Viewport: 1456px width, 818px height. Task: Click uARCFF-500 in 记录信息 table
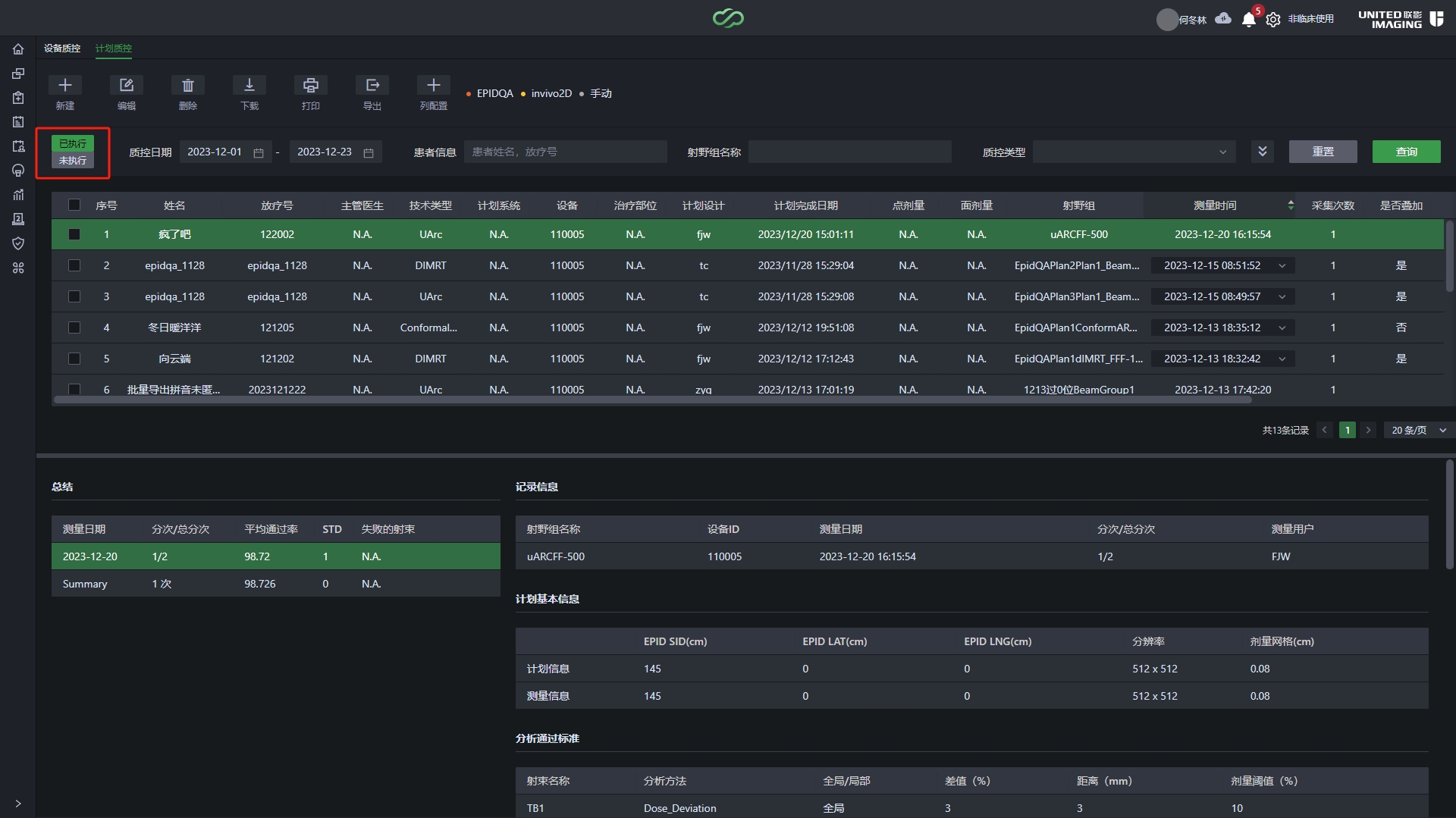556,556
